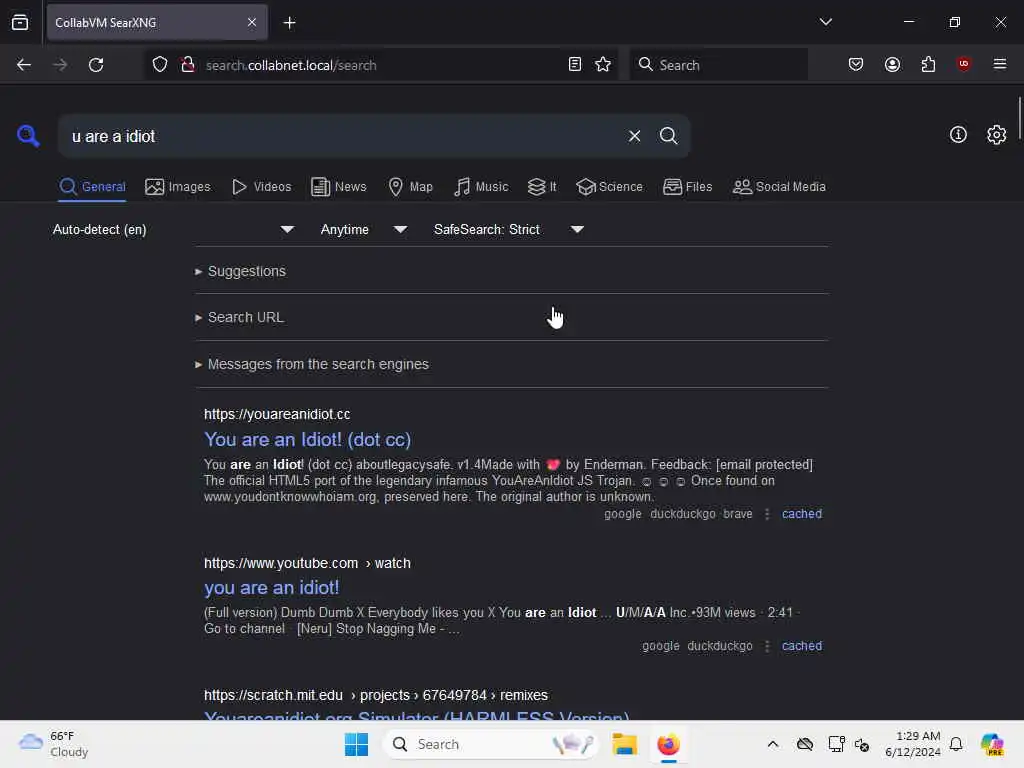
Task: List all tabs dropdown arrow
Action: tap(825, 22)
